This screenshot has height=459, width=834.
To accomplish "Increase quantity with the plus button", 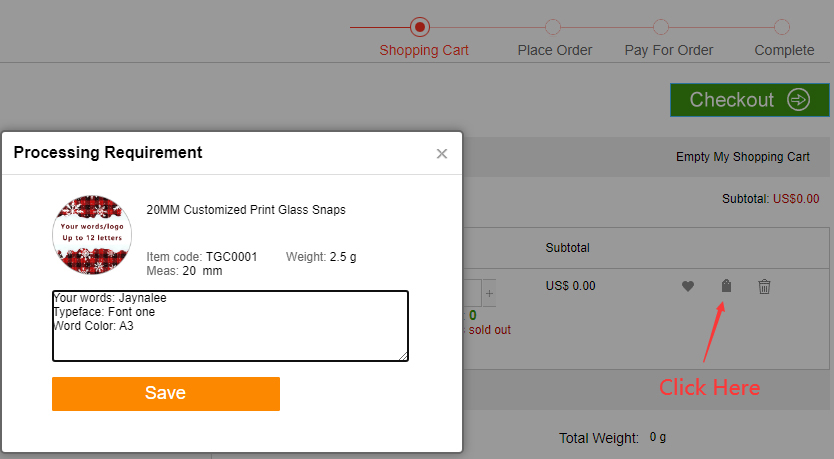I will pos(489,294).
